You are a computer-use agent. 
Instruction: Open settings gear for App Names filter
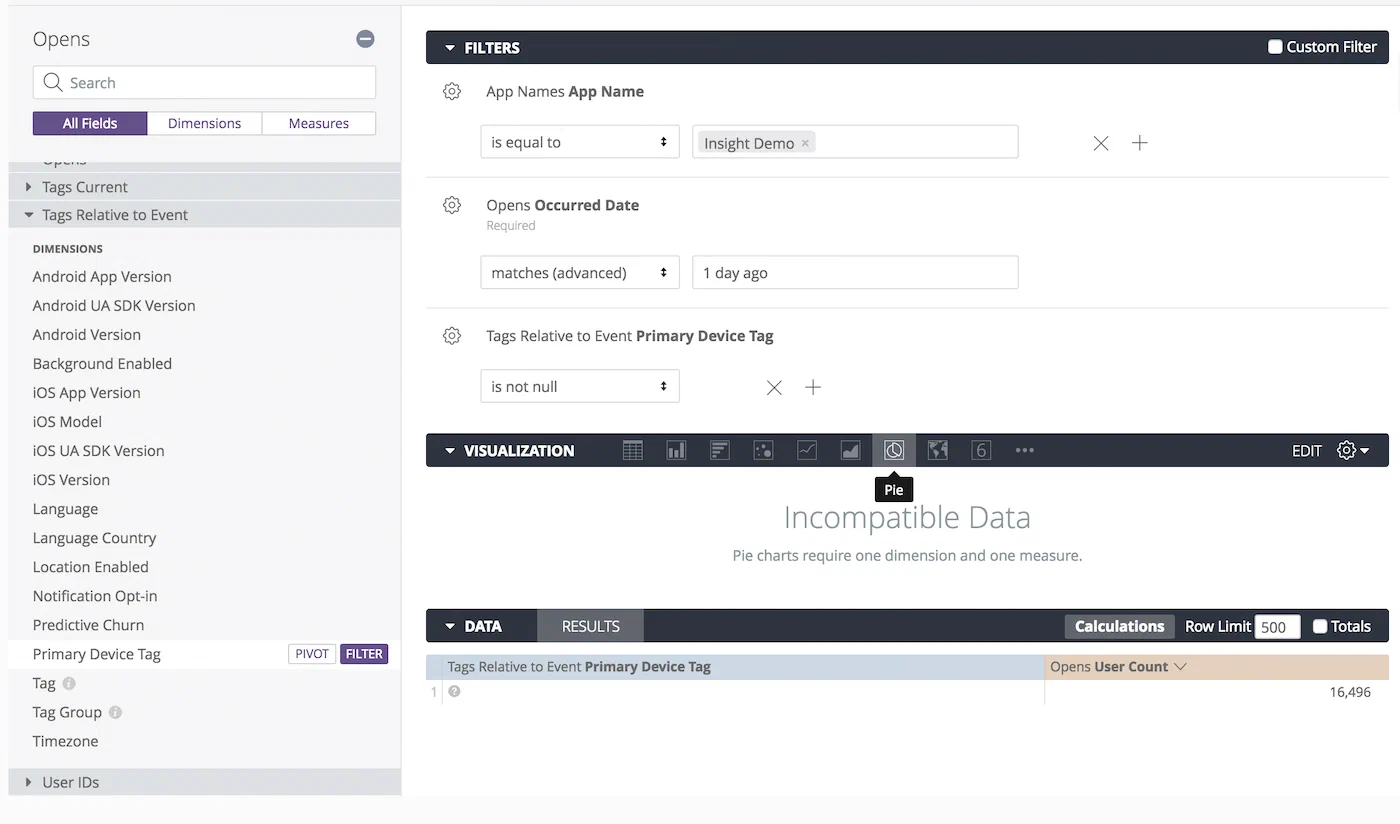pyautogui.click(x=451, y=91)
